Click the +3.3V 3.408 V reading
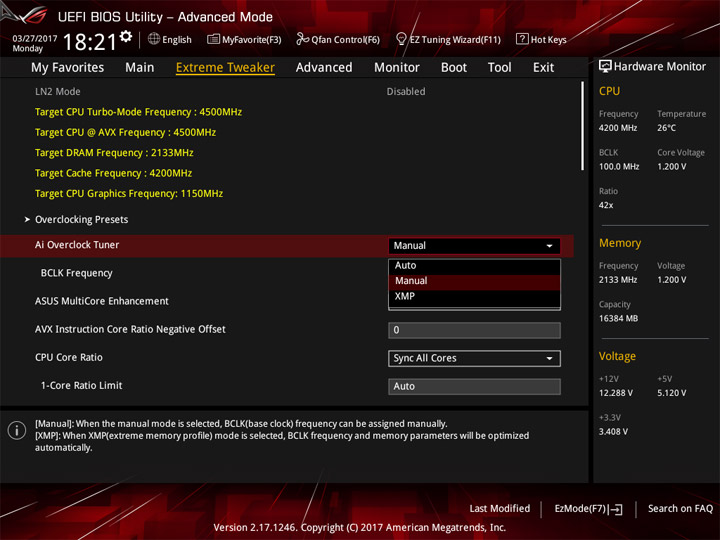Screen dimensions: 720x540 coord(613,431)
